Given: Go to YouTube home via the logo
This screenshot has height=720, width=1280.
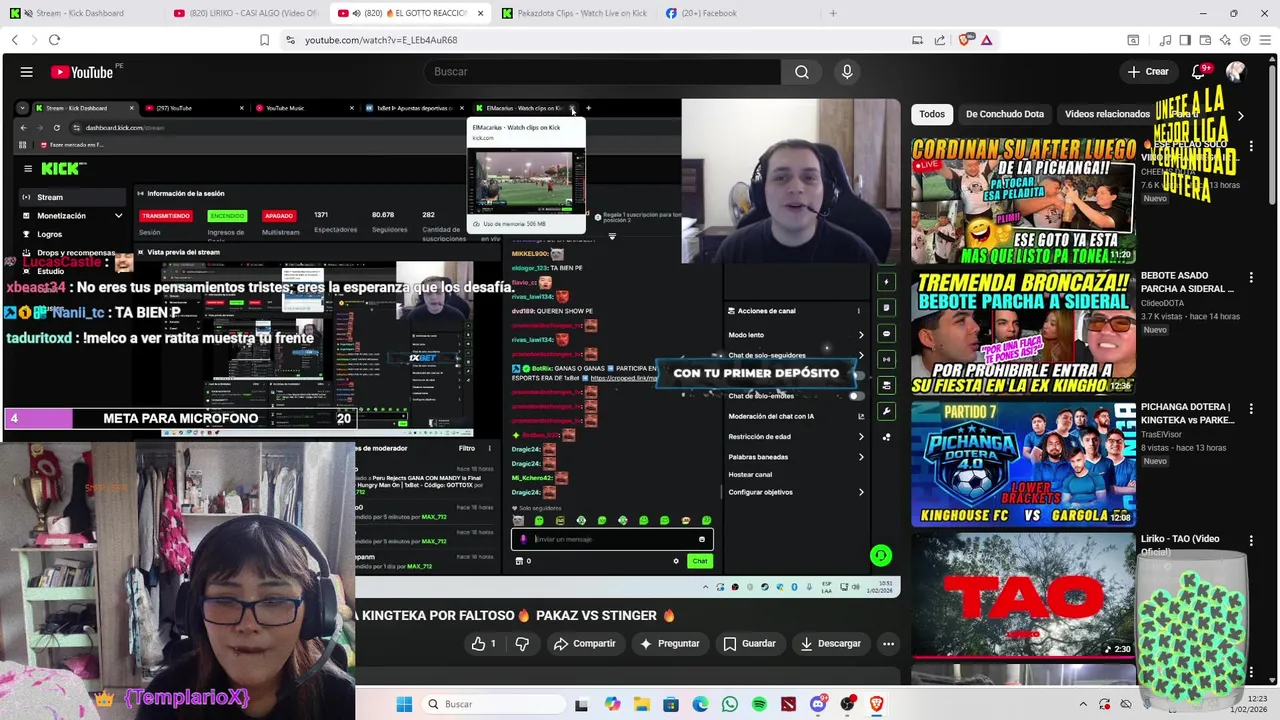Looking at the screenshot, I should coord(84,72).
